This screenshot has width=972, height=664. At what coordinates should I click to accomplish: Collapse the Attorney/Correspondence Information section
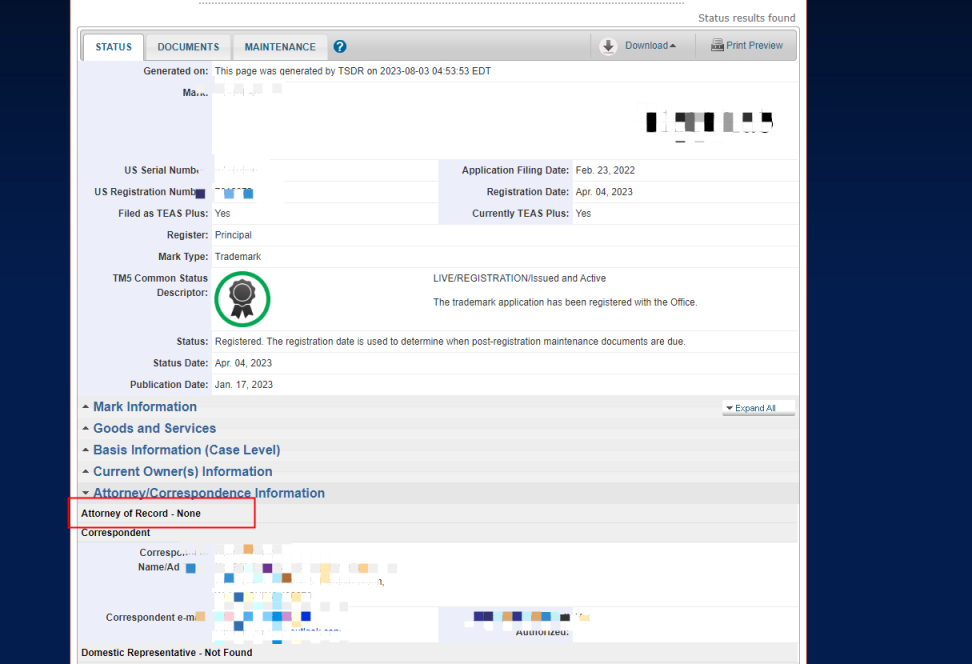(x=208, y=493)
